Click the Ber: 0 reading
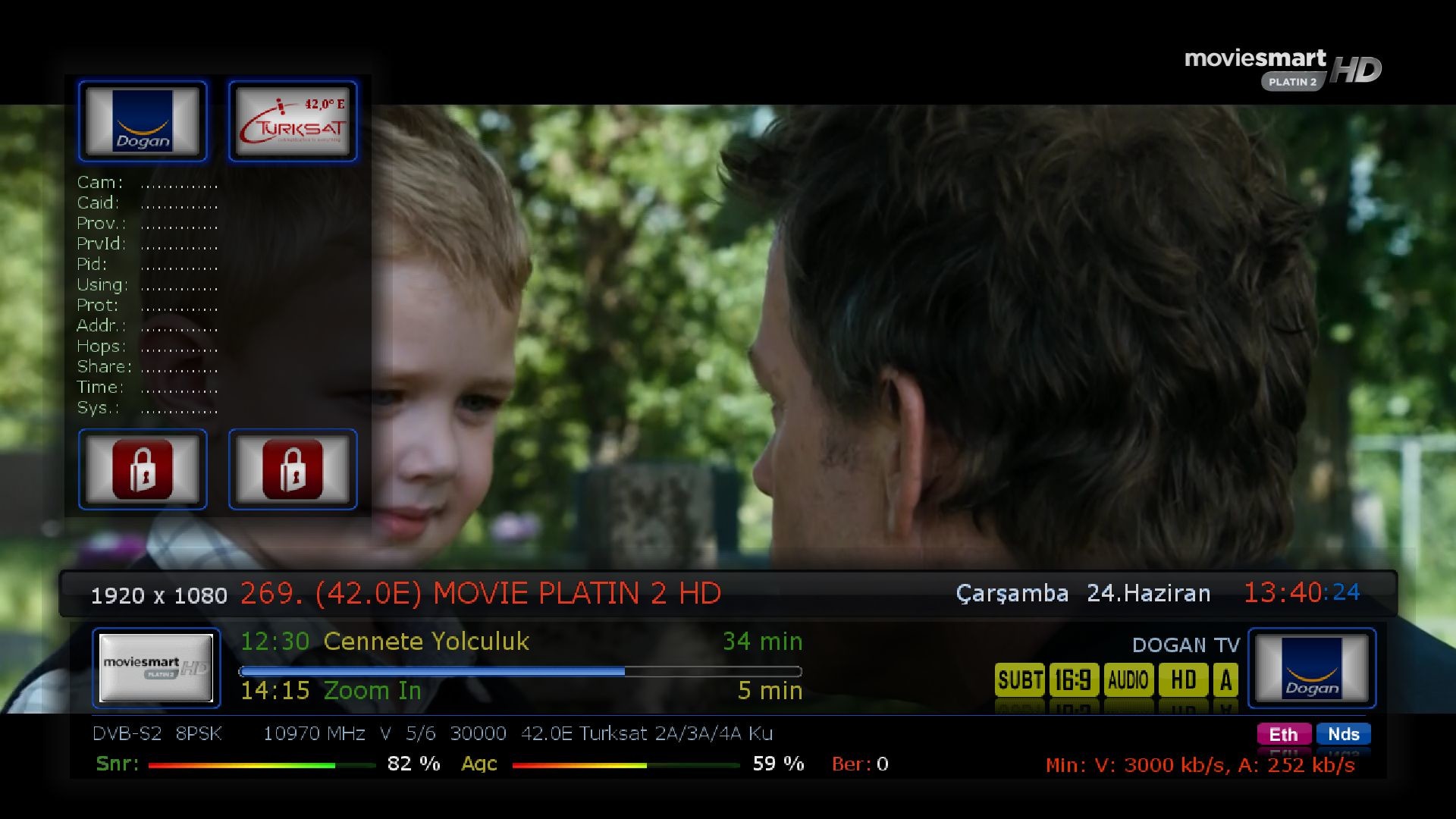 click(860, 764)
